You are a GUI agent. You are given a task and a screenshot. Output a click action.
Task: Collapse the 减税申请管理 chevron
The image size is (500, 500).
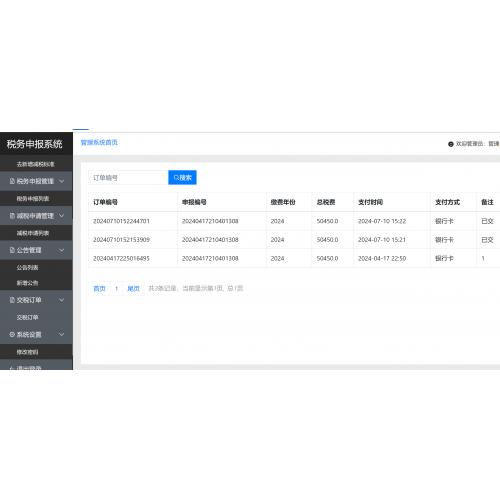[x=62, y=216]
